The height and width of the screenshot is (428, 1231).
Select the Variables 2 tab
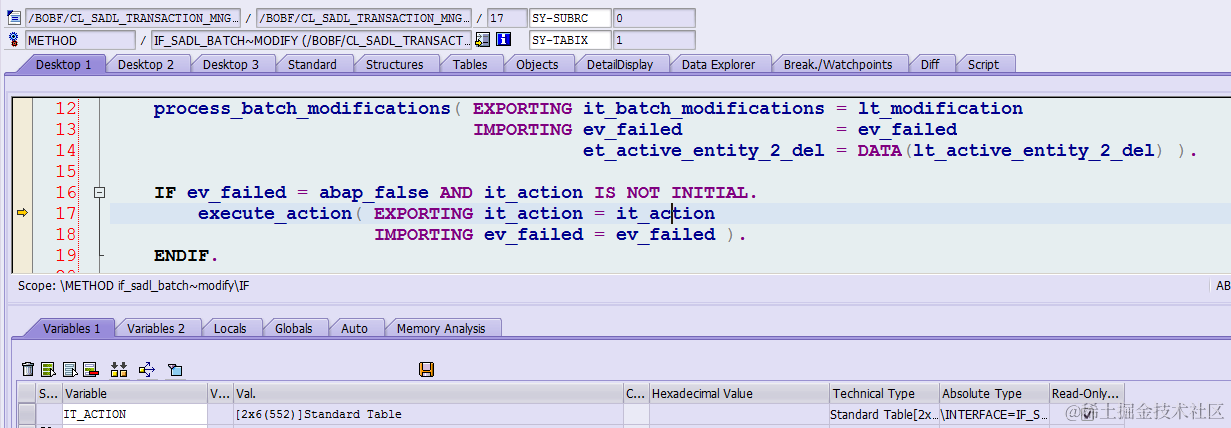click(156, 328)
